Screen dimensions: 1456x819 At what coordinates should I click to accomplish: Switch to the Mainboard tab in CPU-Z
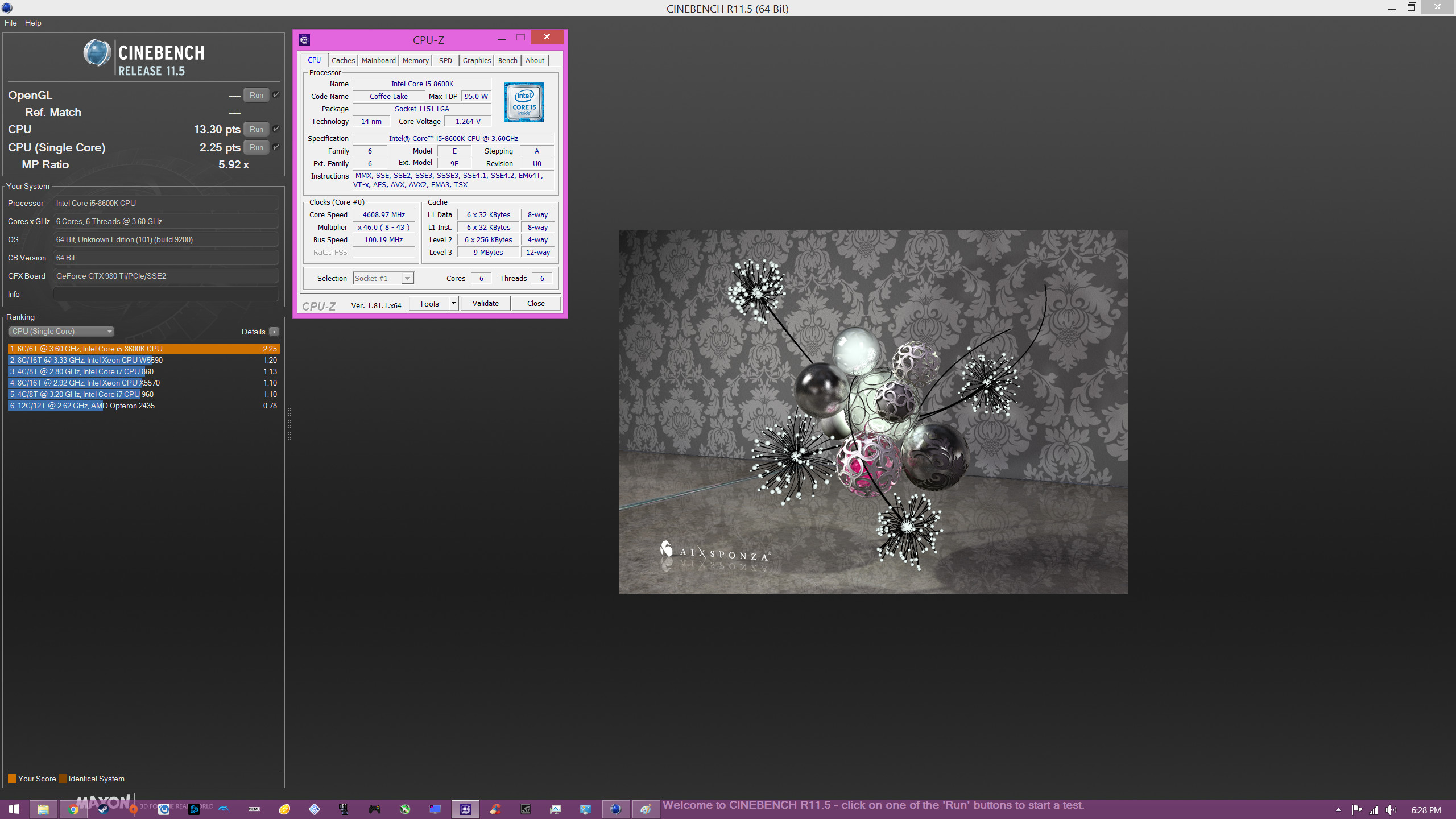(x=379, y=60)
